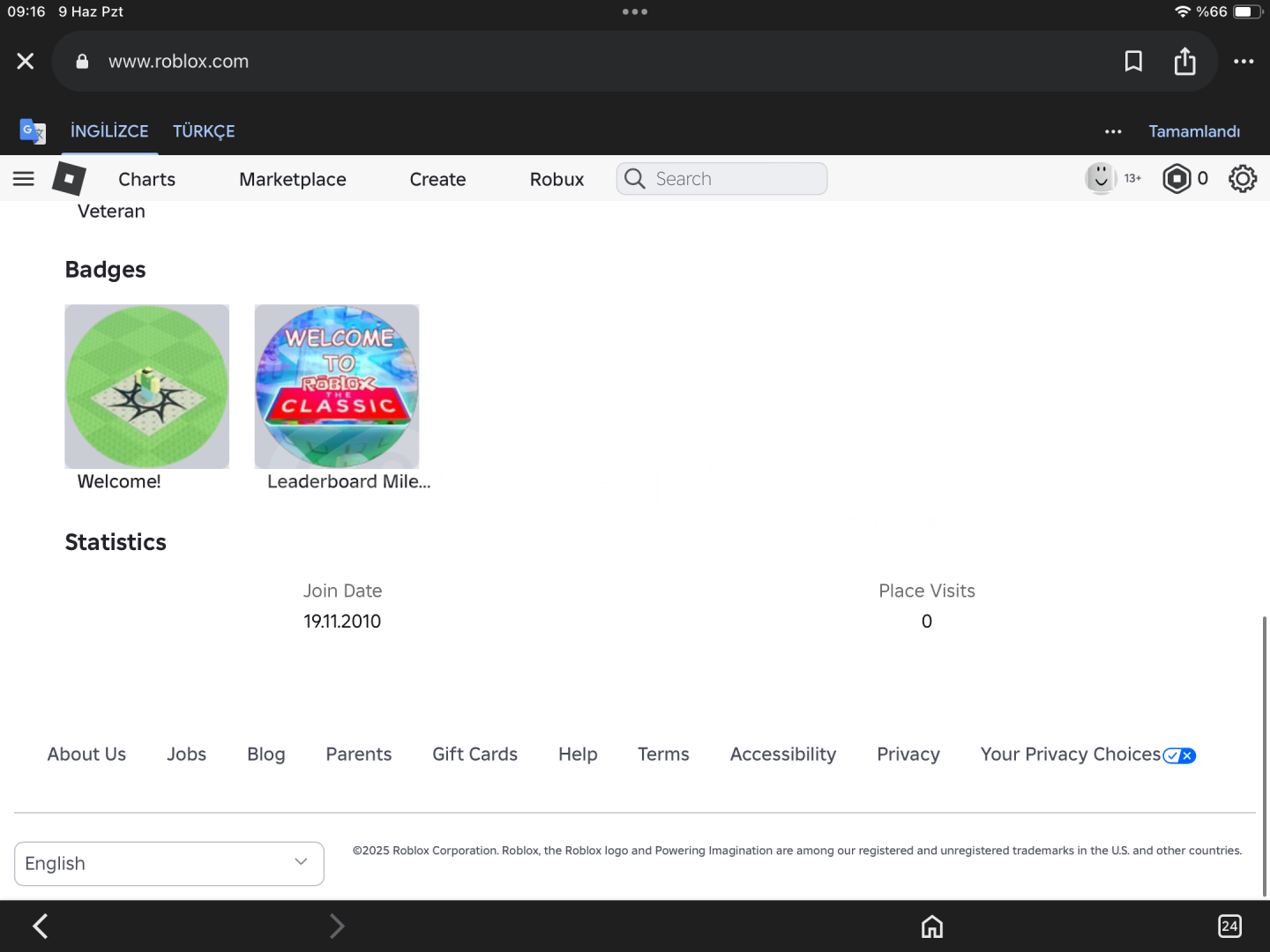1270x952 pixels.
Task: Open the Privacy footer link
Action: (908, 755)
